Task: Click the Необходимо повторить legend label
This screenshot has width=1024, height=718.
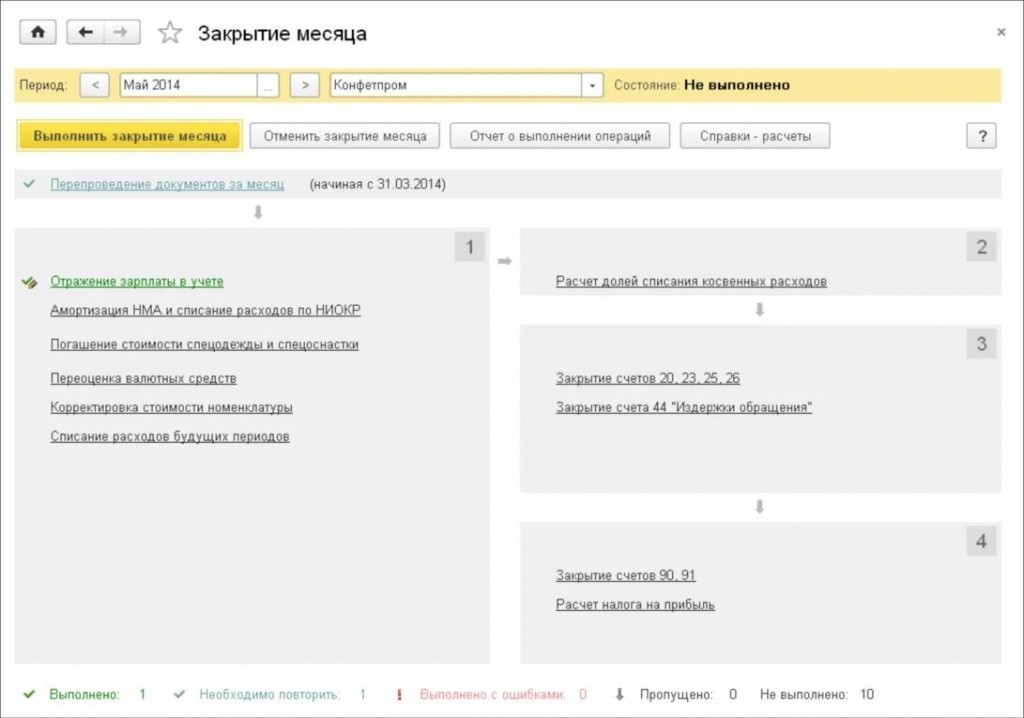Action: [x=270, y=694]
